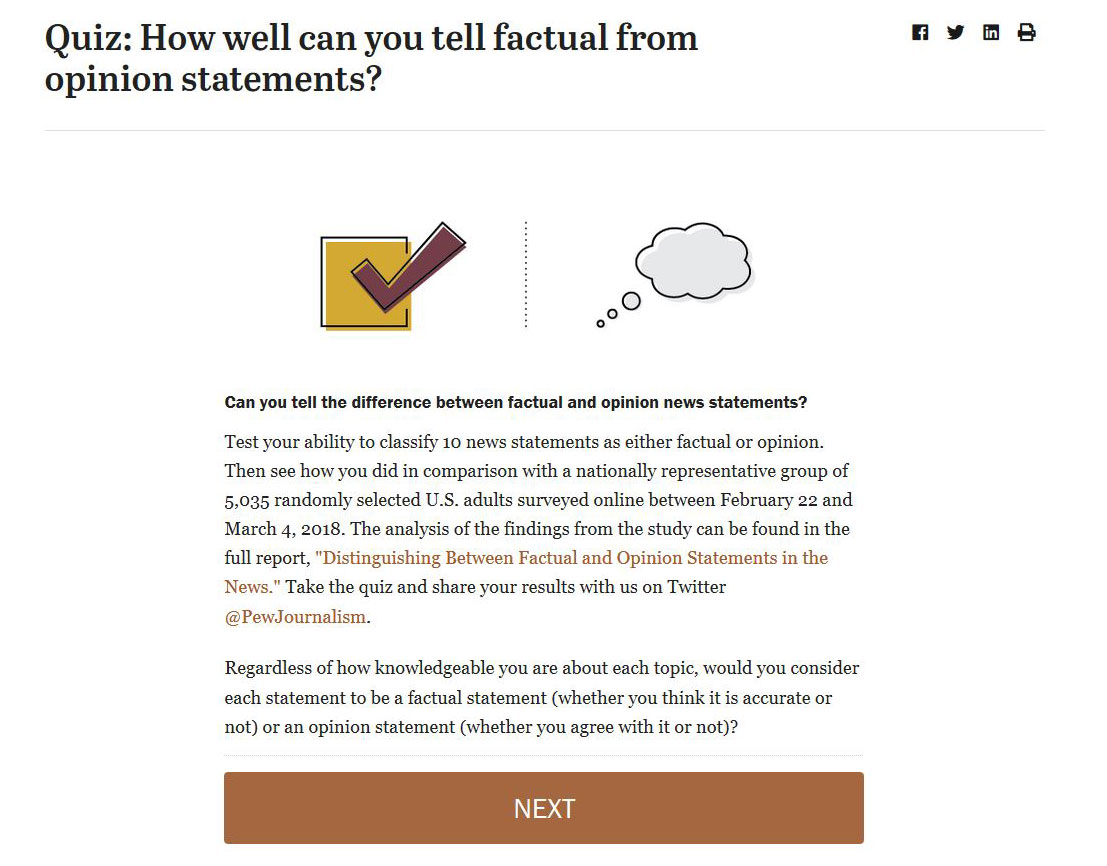Click the yellow checkbox square graphic
This screenshot has width=1107, height=866.
[366, 283]
